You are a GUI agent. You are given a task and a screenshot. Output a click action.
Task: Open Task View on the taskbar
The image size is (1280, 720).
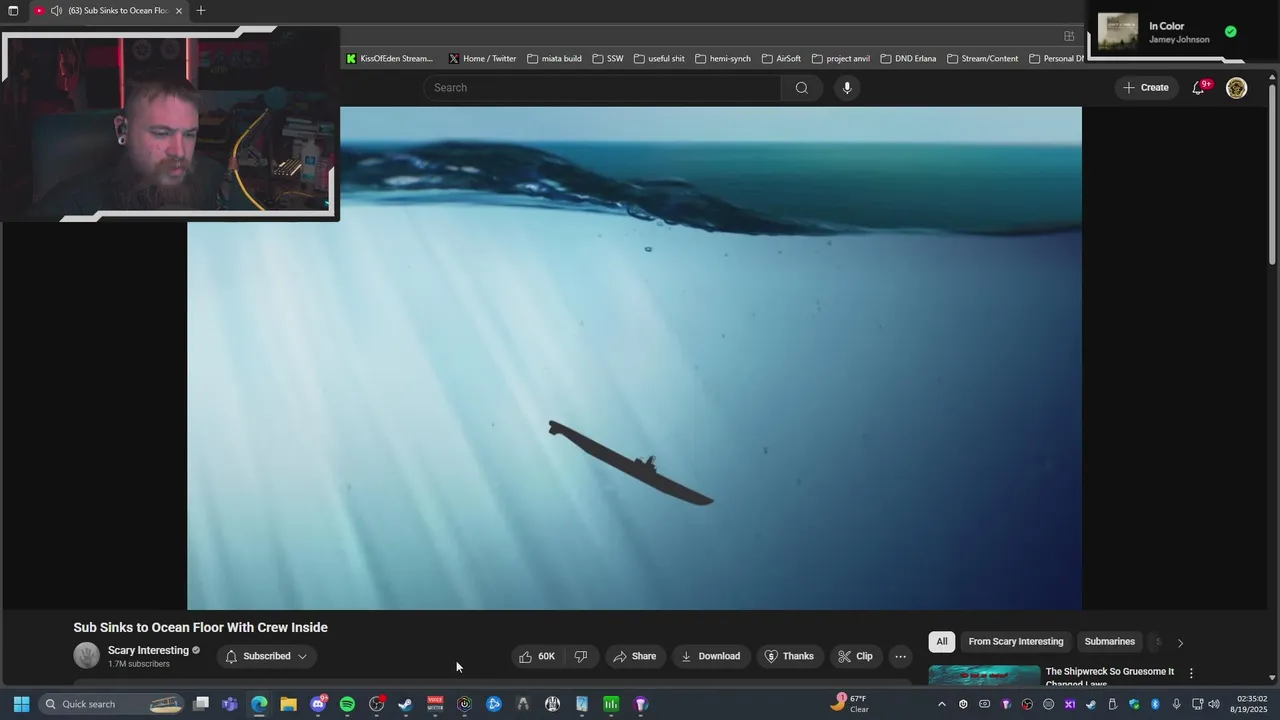coord(201,704)
